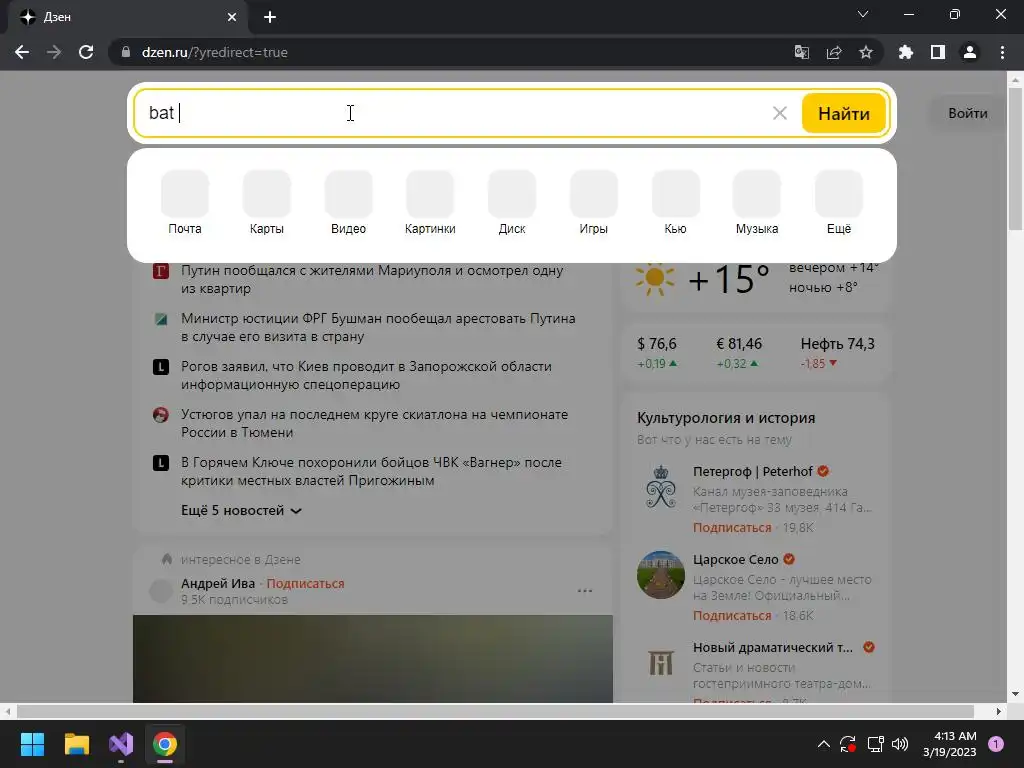1024x768 pixels.
Task: Open the translate page icon
Action: (801, 52)
